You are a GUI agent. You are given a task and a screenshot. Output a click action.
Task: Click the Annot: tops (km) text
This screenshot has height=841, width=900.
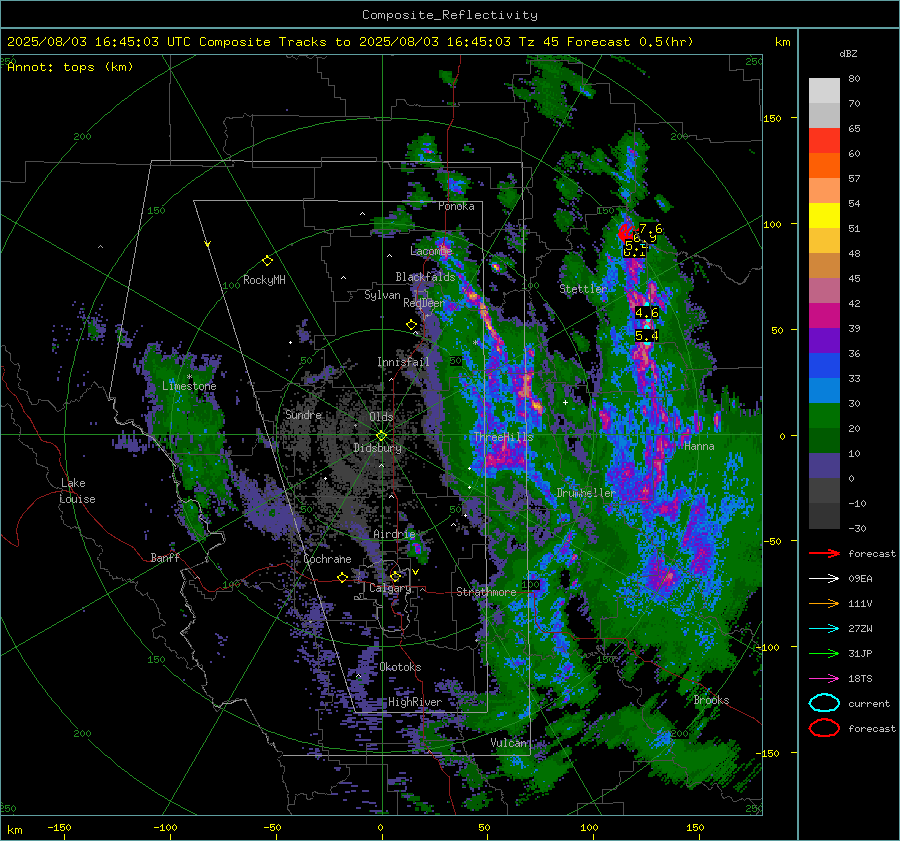(x=70, y=67)
